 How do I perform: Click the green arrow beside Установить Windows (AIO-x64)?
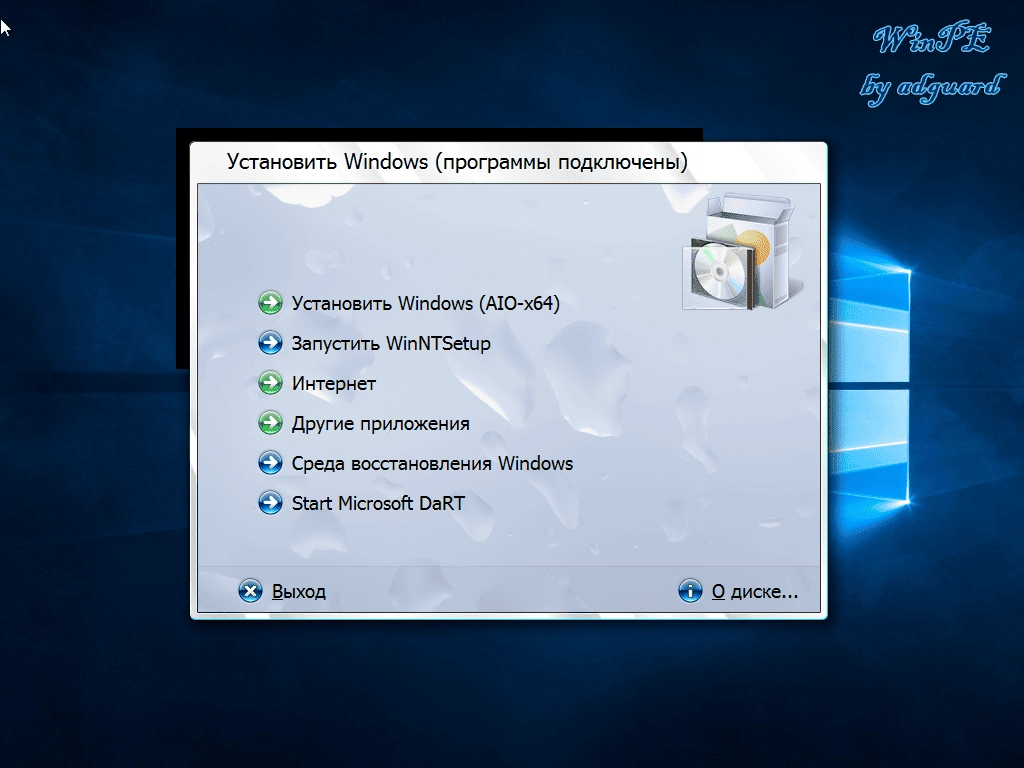270,303
